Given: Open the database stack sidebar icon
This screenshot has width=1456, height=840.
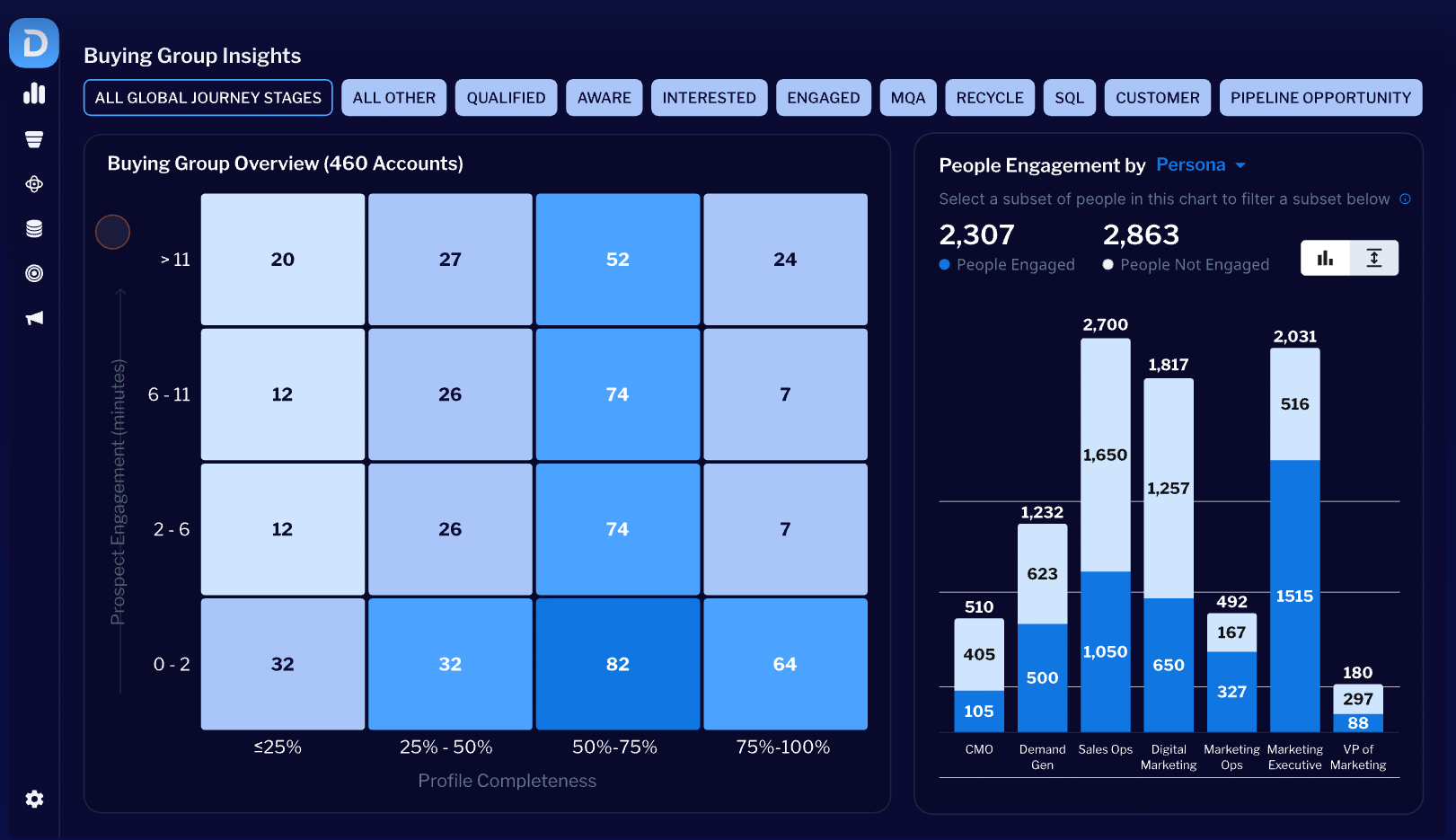Looking at the screenshot, I should click(x=34, y=229).
